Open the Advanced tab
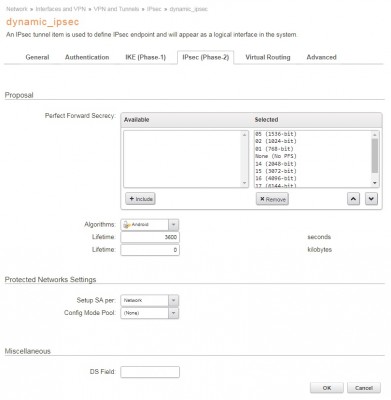This screenshot has width=391, height=400. pos(321,57)
